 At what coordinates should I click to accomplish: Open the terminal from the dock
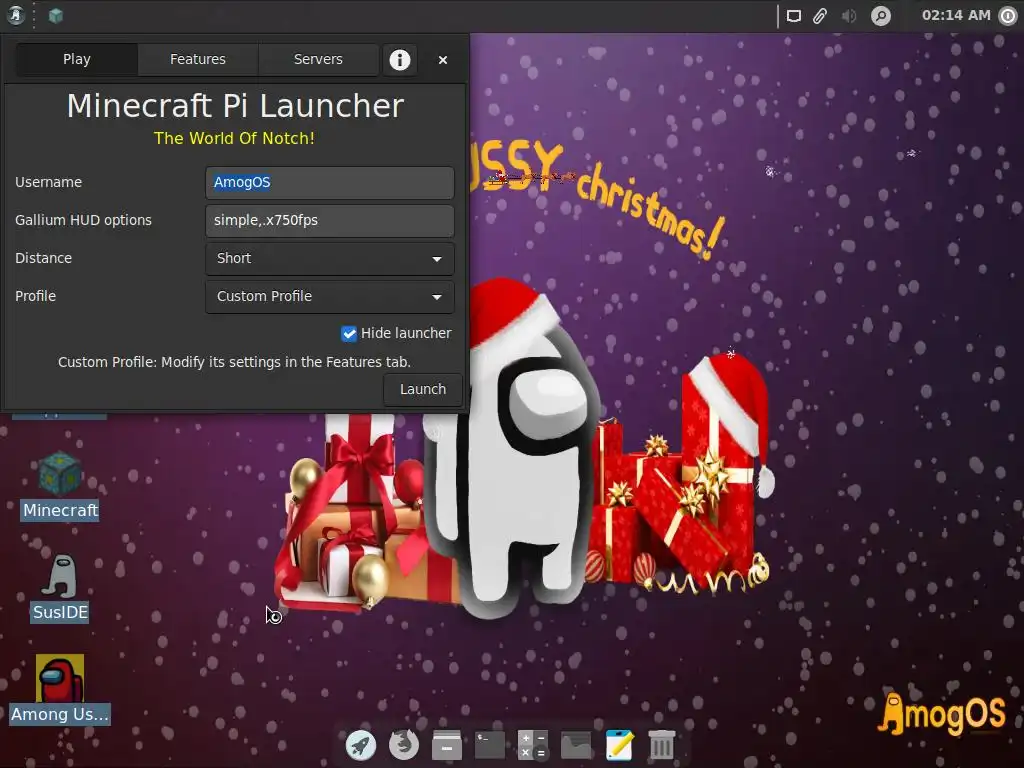coord(490,745)
